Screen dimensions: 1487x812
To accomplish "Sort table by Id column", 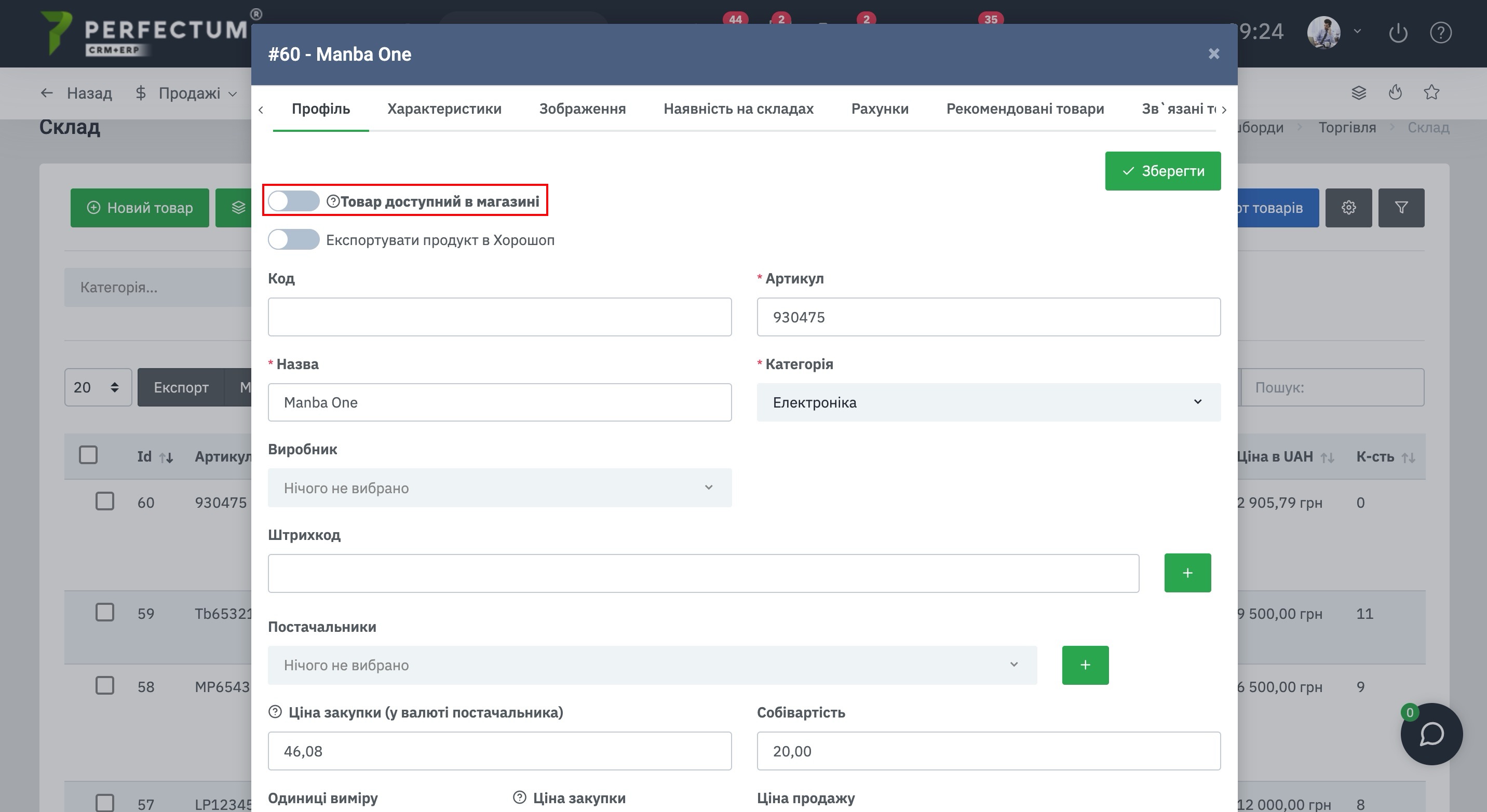I will 155,456.
